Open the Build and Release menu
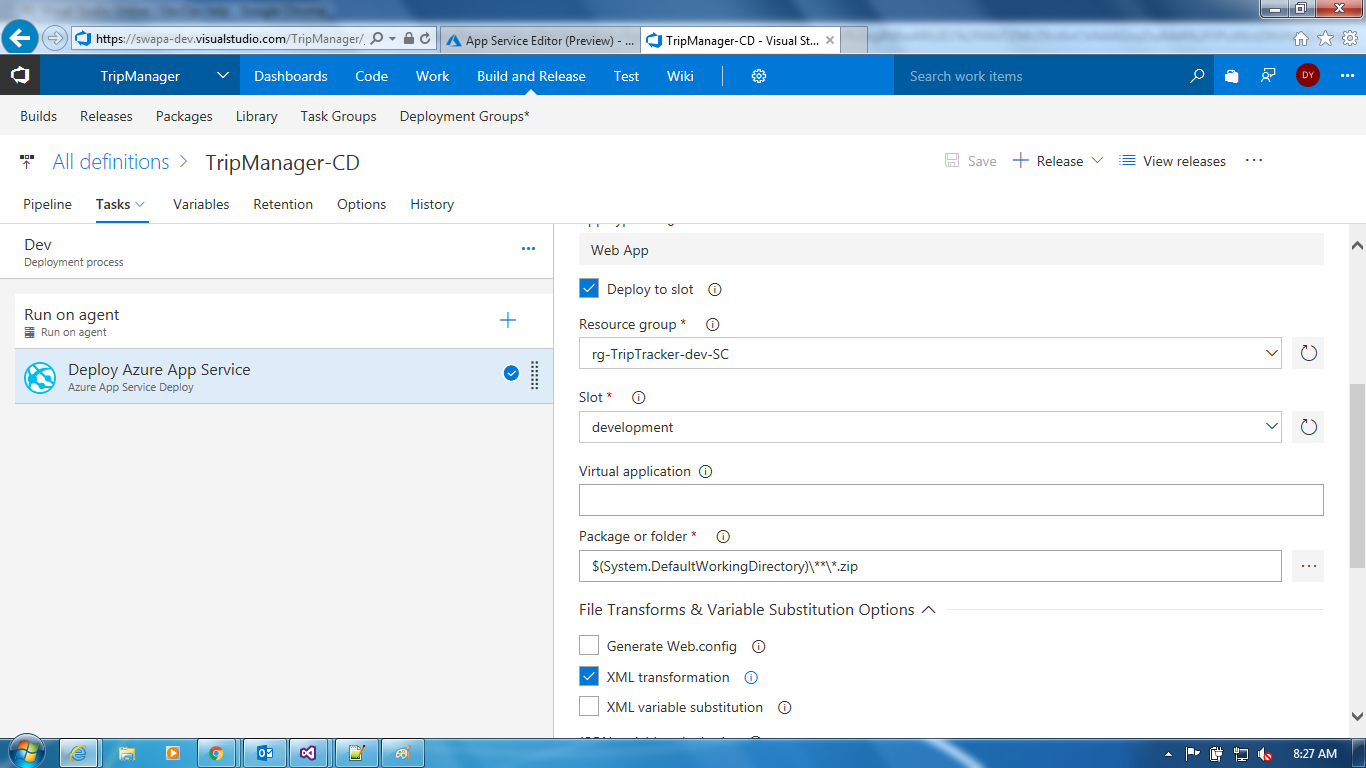The height and width of the screenshot is (768, 1366). (531, 76)
